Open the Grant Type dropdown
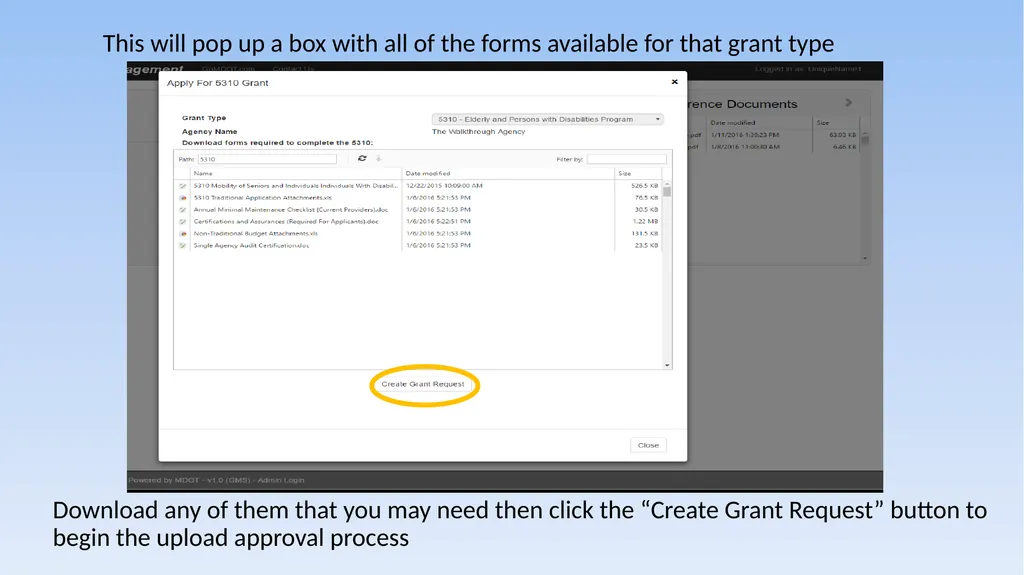The height and width of the screenshot is (575, 1024). point(547,119)
